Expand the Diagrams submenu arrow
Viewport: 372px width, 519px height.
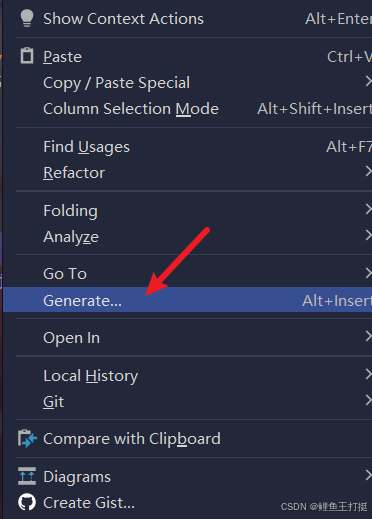[x=368, y=475]
